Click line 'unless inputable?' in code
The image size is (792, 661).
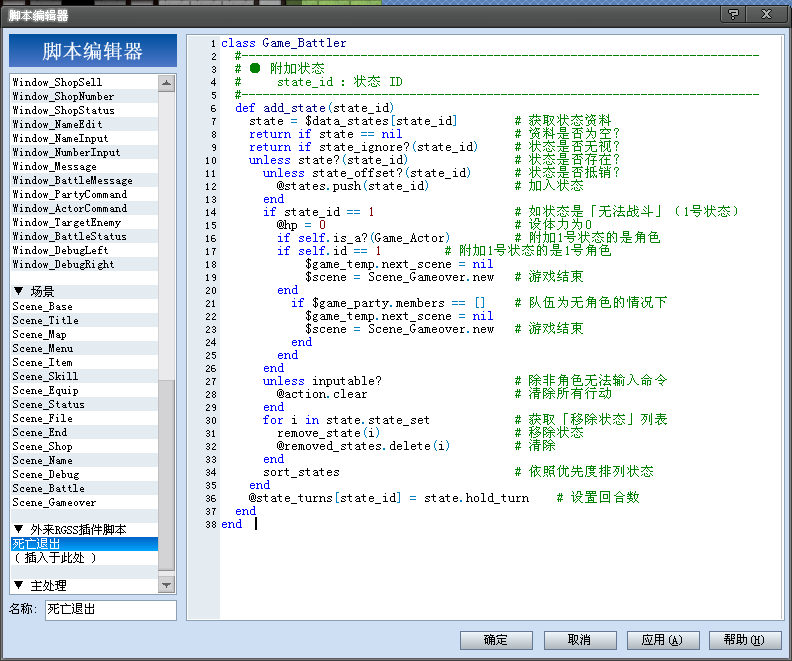tap(322, 381)
